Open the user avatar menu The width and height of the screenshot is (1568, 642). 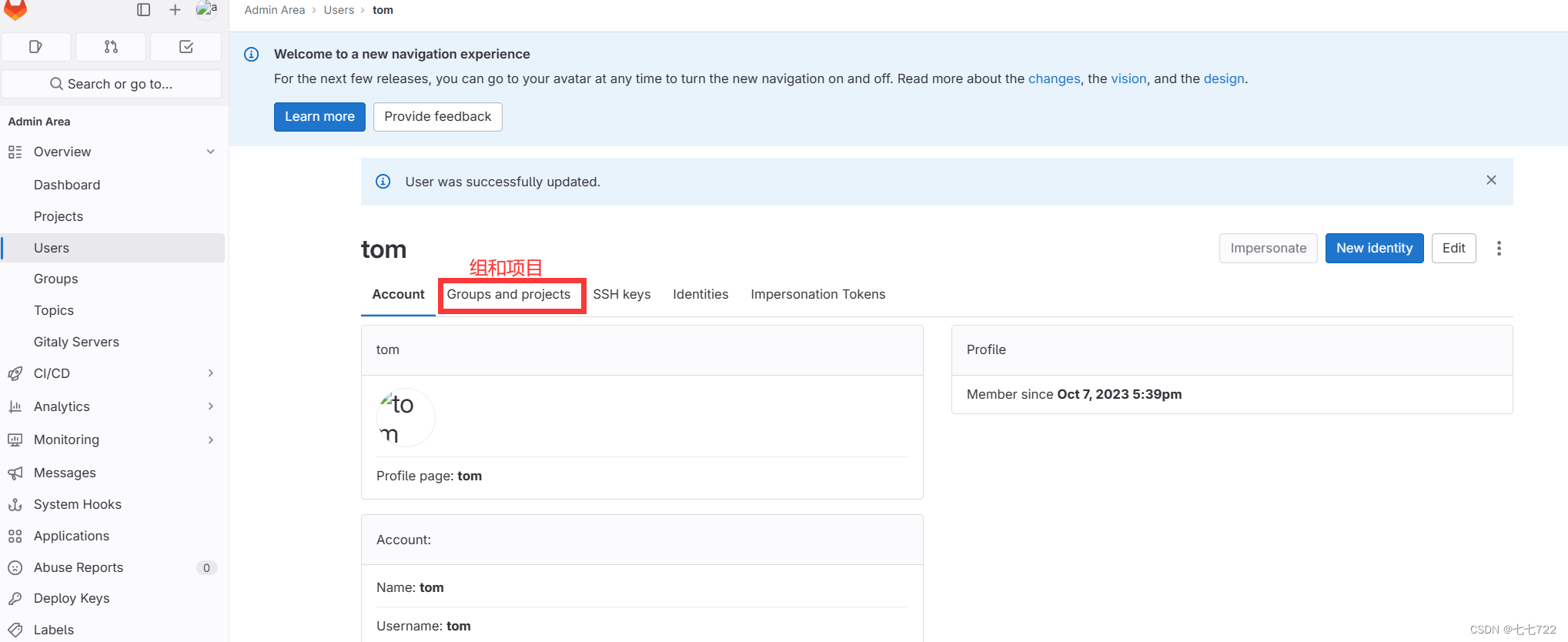point(206,9)
